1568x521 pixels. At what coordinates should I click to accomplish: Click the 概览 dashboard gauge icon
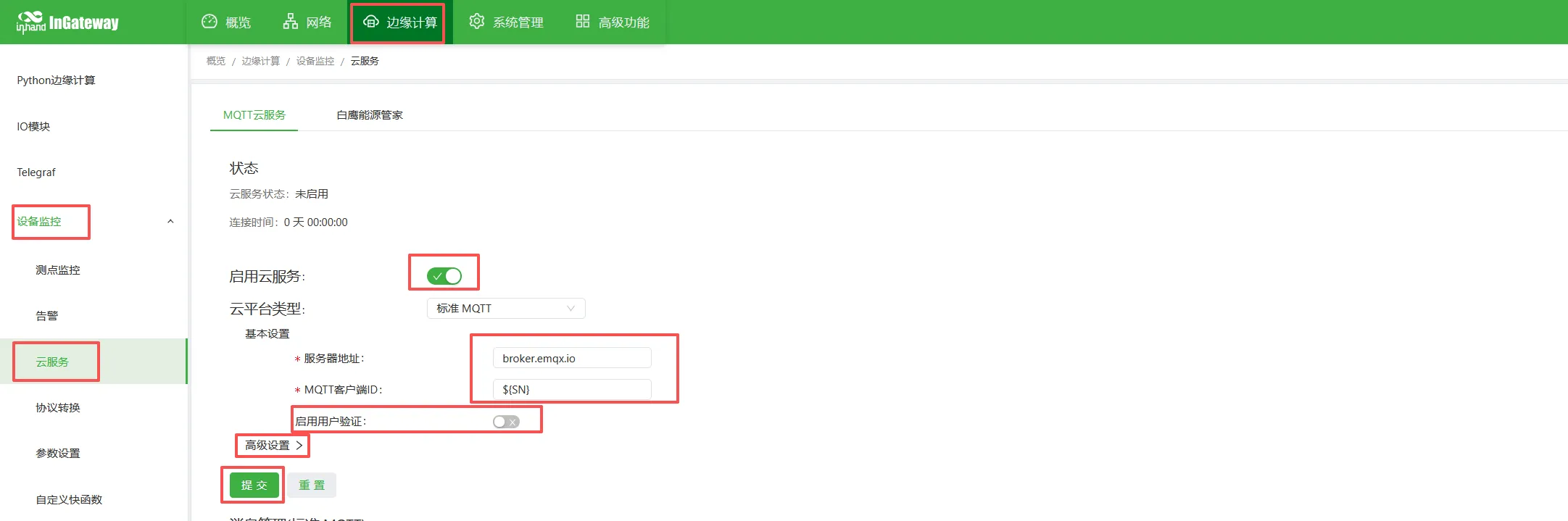(x=210, y=22)
